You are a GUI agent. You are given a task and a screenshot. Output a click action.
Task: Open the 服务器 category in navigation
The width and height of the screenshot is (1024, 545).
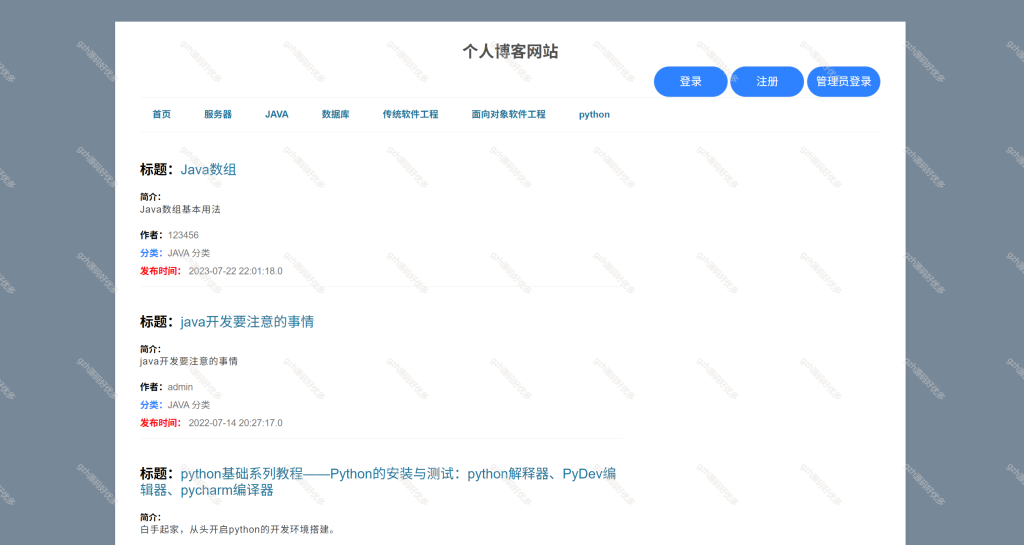217,114
